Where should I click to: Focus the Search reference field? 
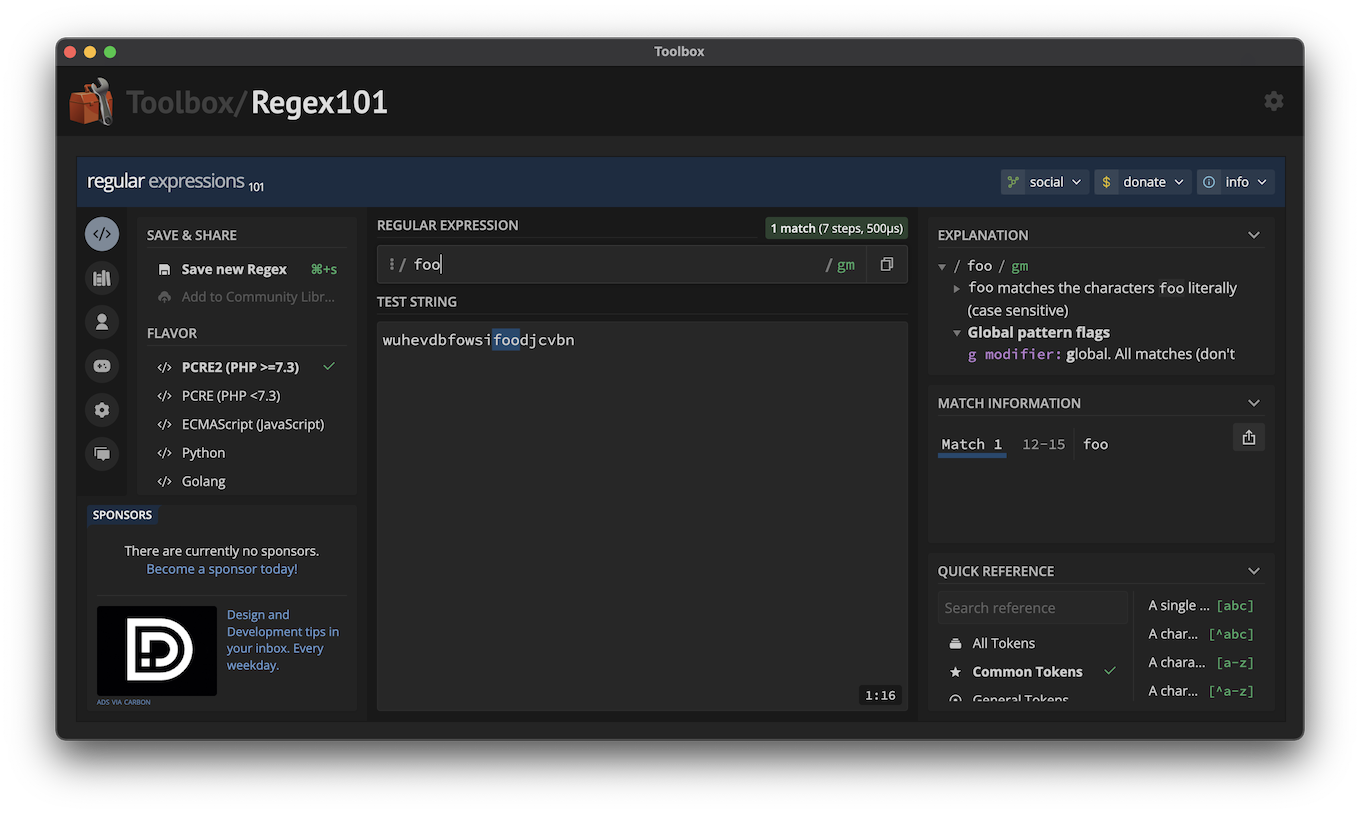[x=1032, y=608]
